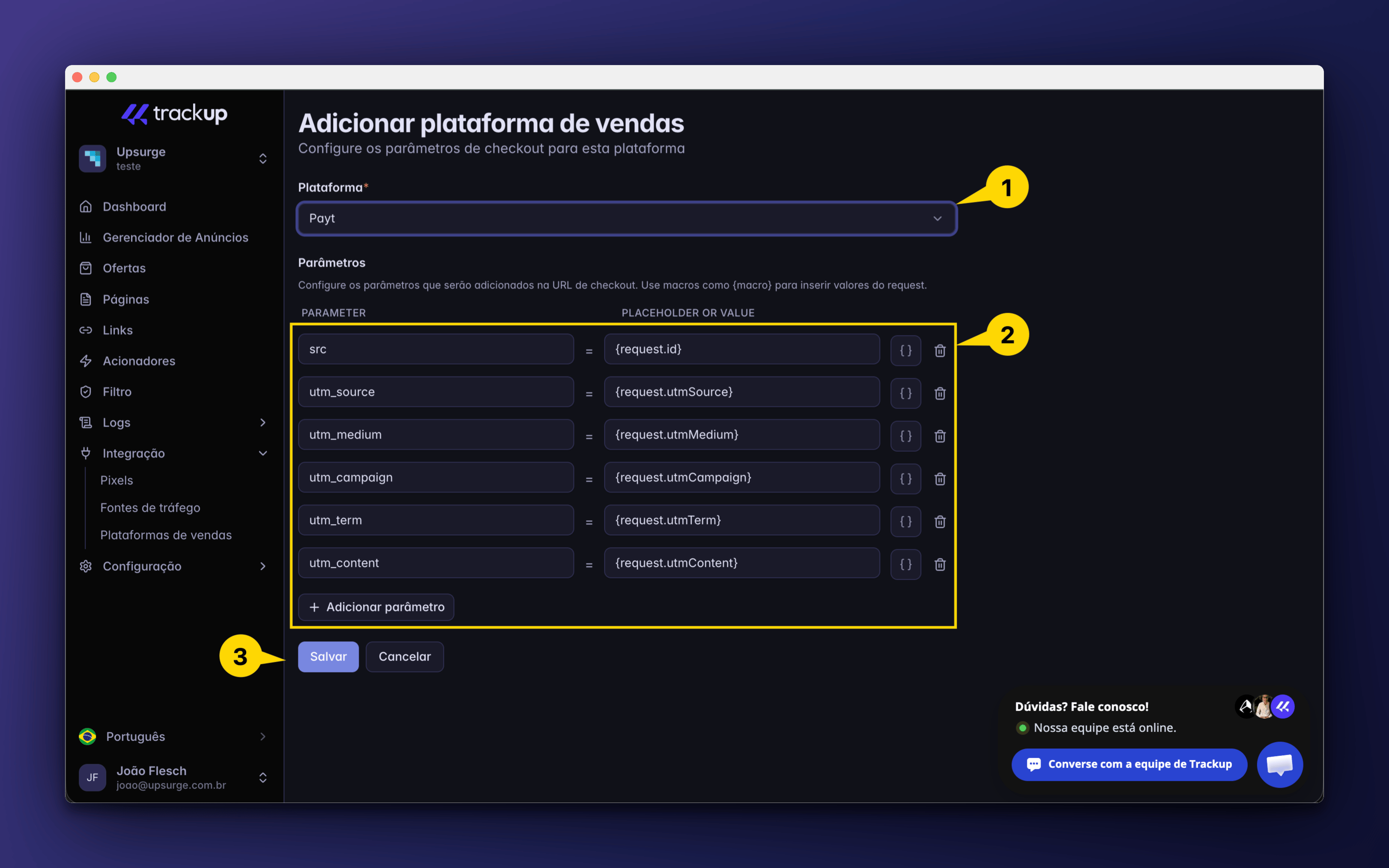Image resolution: width=1389 pixels, height=868 pixels.
Task: Delete the src parameter row
Action: [940, 350]
